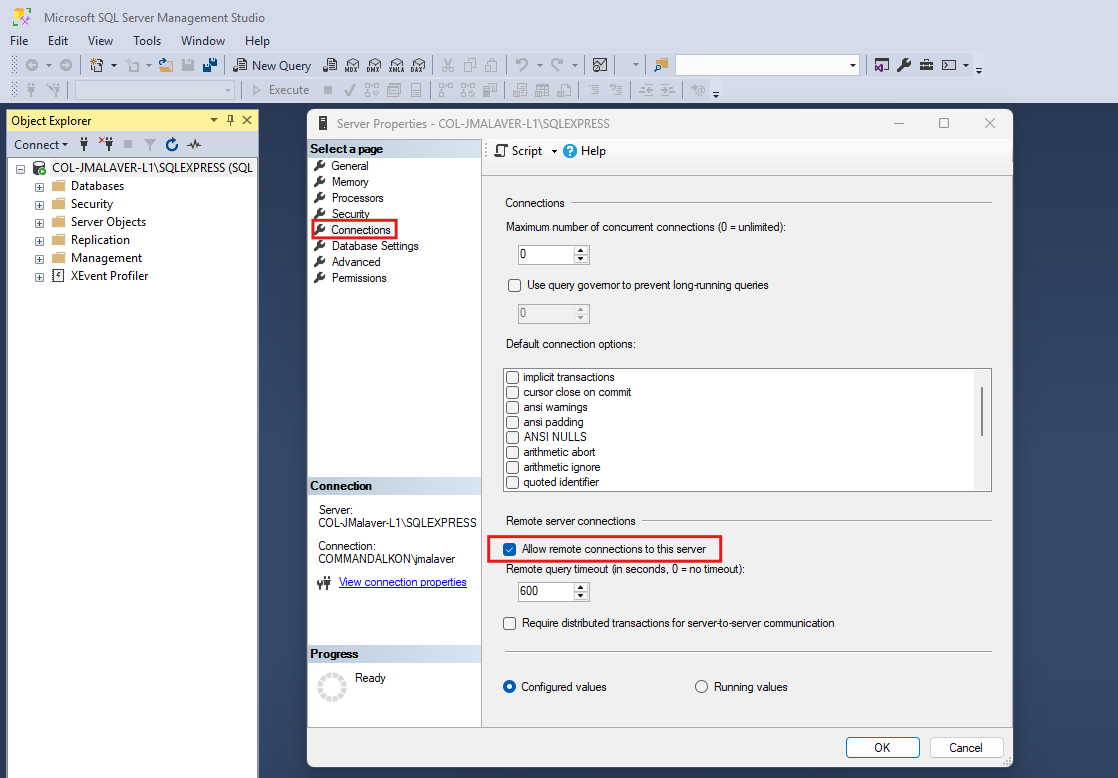Screen dimensions: 1118x778
Task: Check ansi warnings option
Action: [512, 407]
